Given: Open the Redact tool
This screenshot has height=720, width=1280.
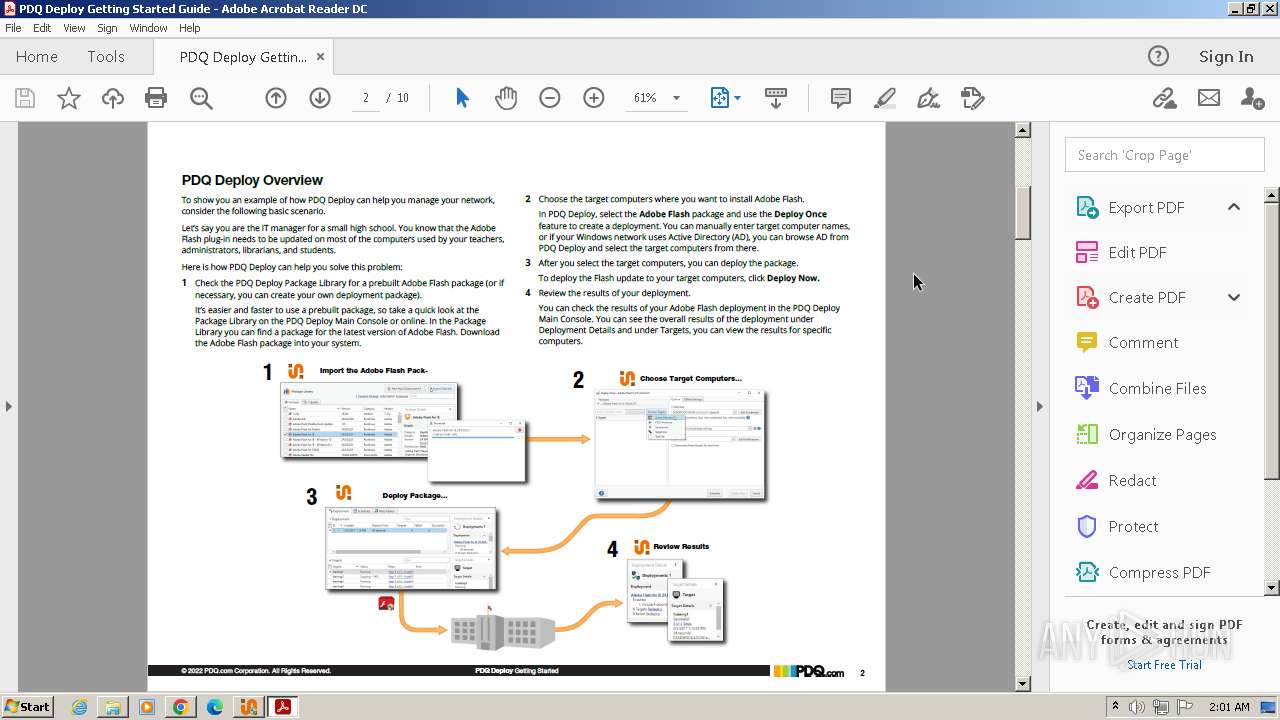Looking at the screenshot, I should pyautogui.click(x=1132, y=480).
